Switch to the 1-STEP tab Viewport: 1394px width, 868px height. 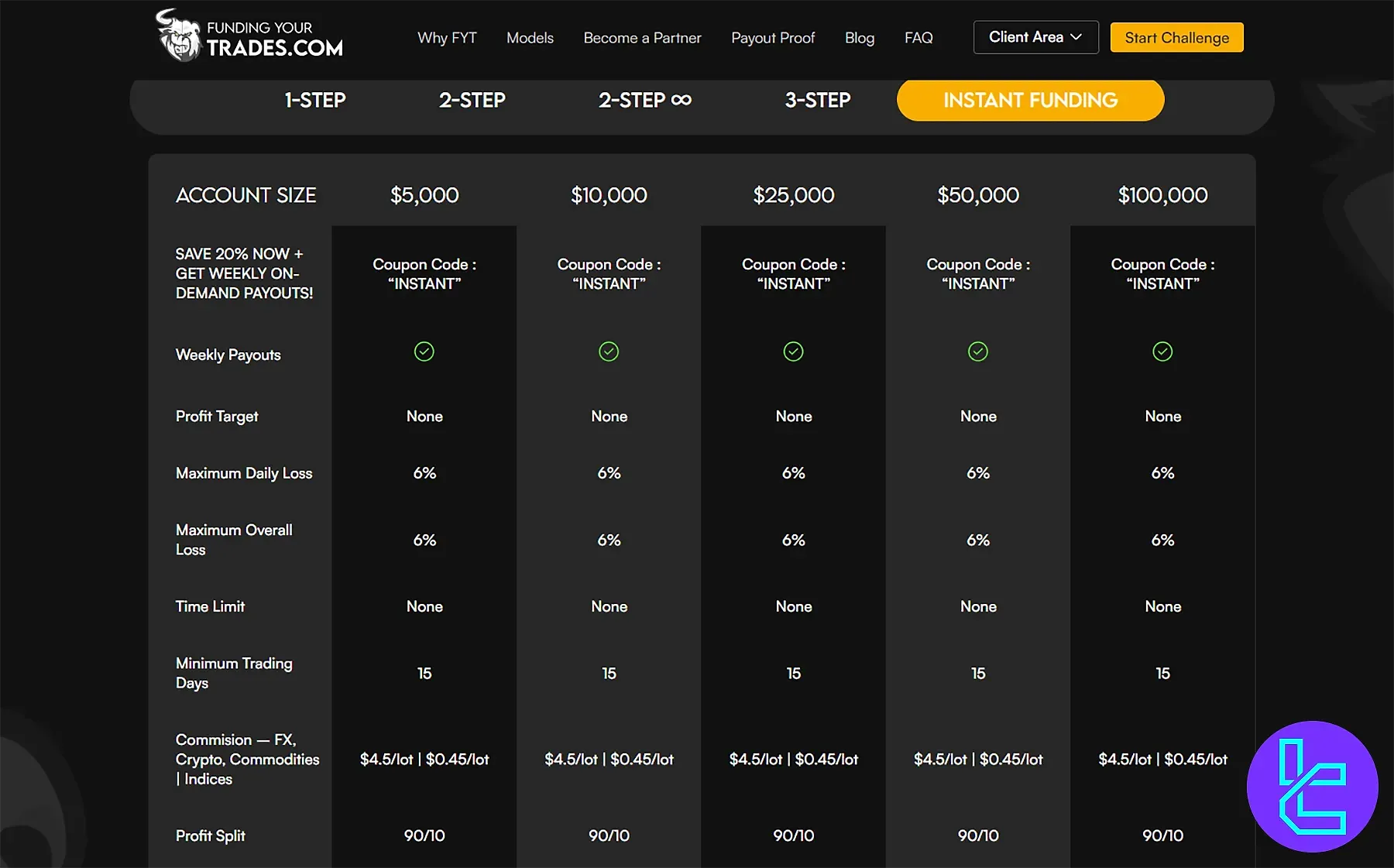coord(315,100)
